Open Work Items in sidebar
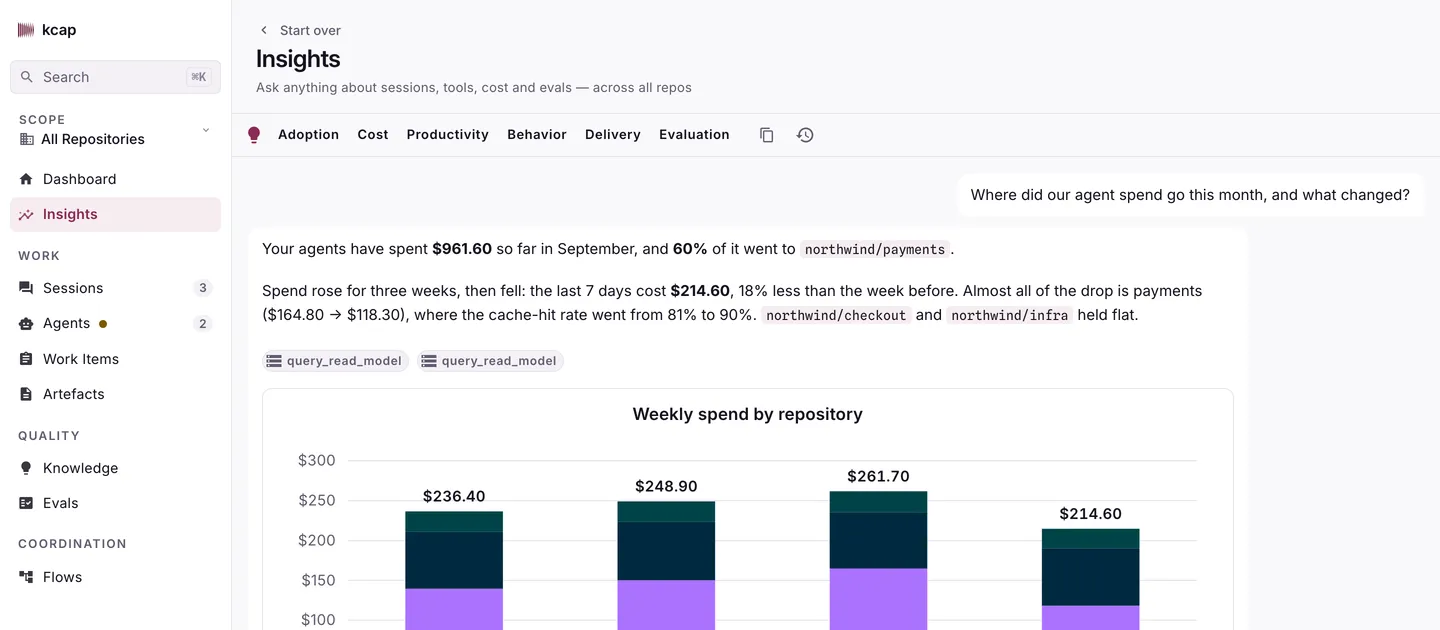The width and height of the screenshot is (1440, 630). pos(115,359)
